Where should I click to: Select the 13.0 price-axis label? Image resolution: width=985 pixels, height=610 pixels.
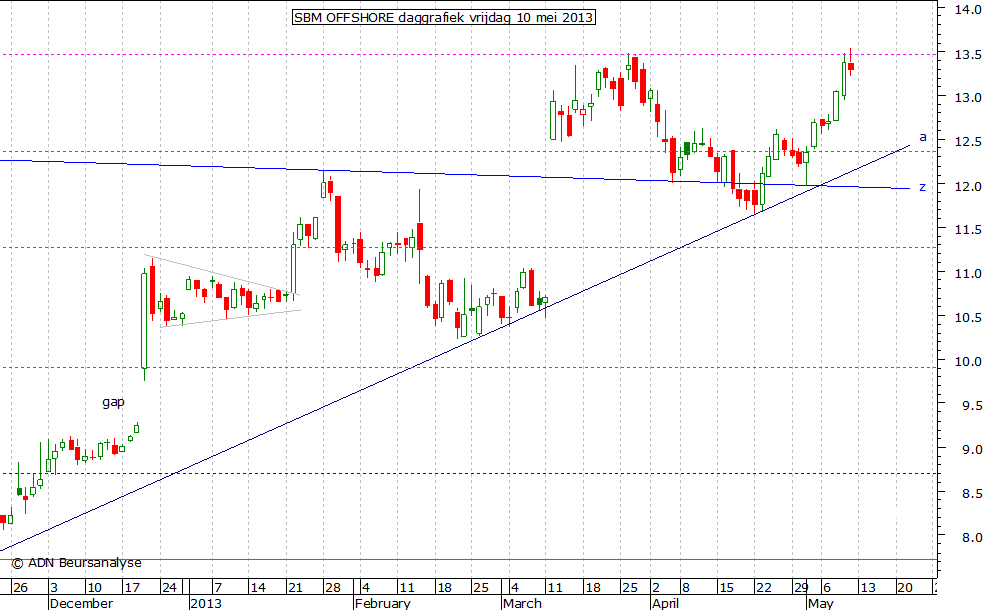click(x=969, y=98)
